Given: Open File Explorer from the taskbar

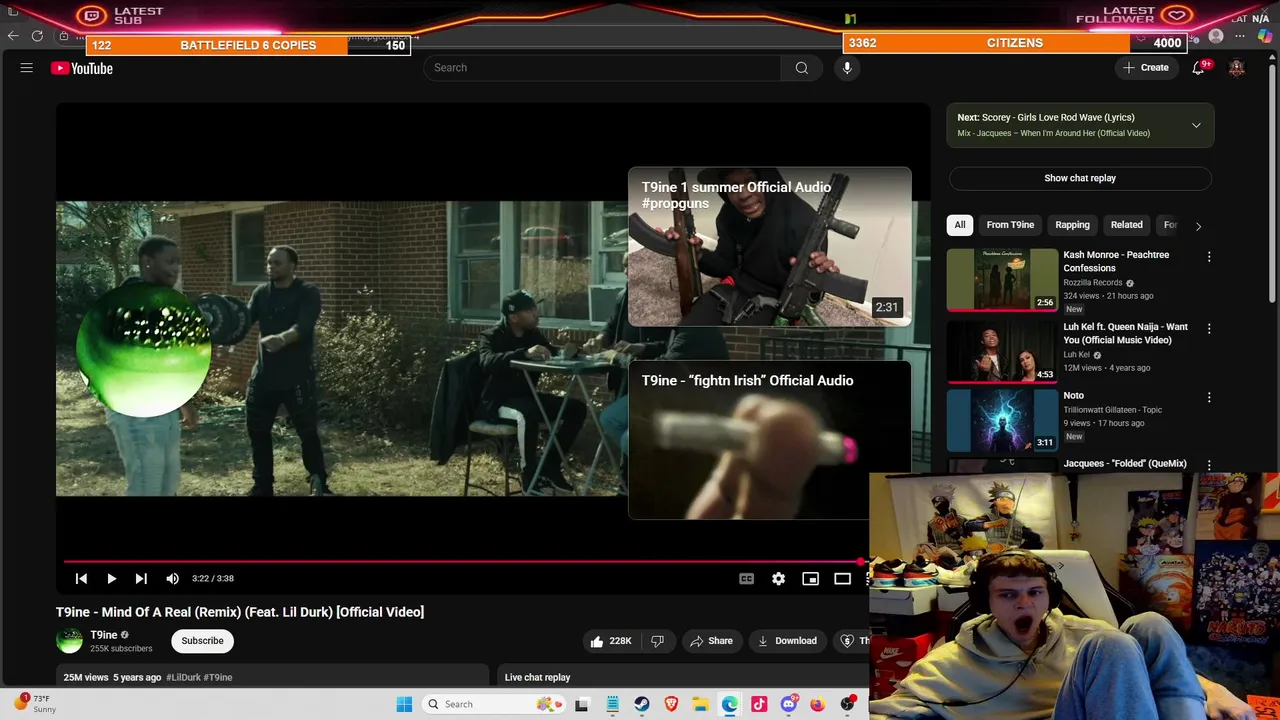Looking at the screenshot, I should pyautogui.click(x=701, y=704).
